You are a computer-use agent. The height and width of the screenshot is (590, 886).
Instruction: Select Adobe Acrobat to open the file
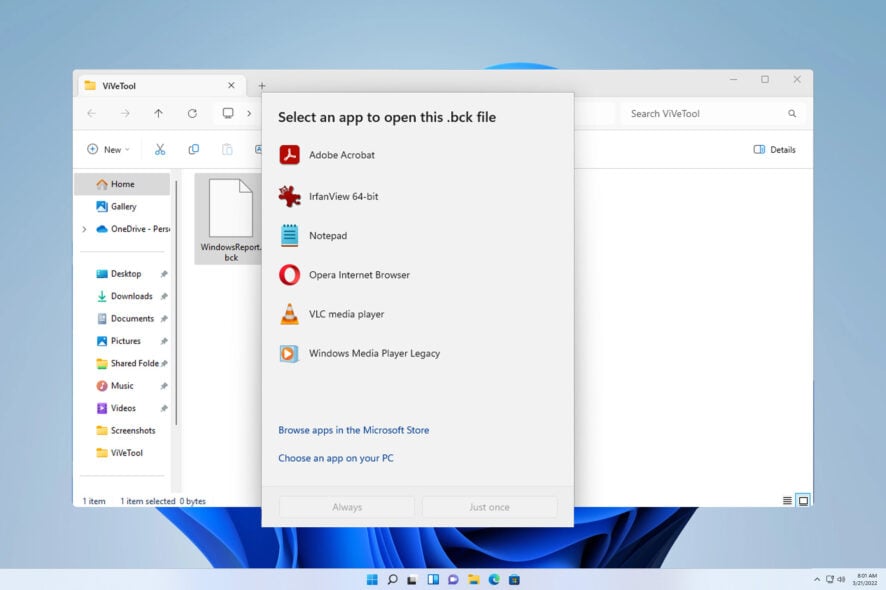(342, 155)
